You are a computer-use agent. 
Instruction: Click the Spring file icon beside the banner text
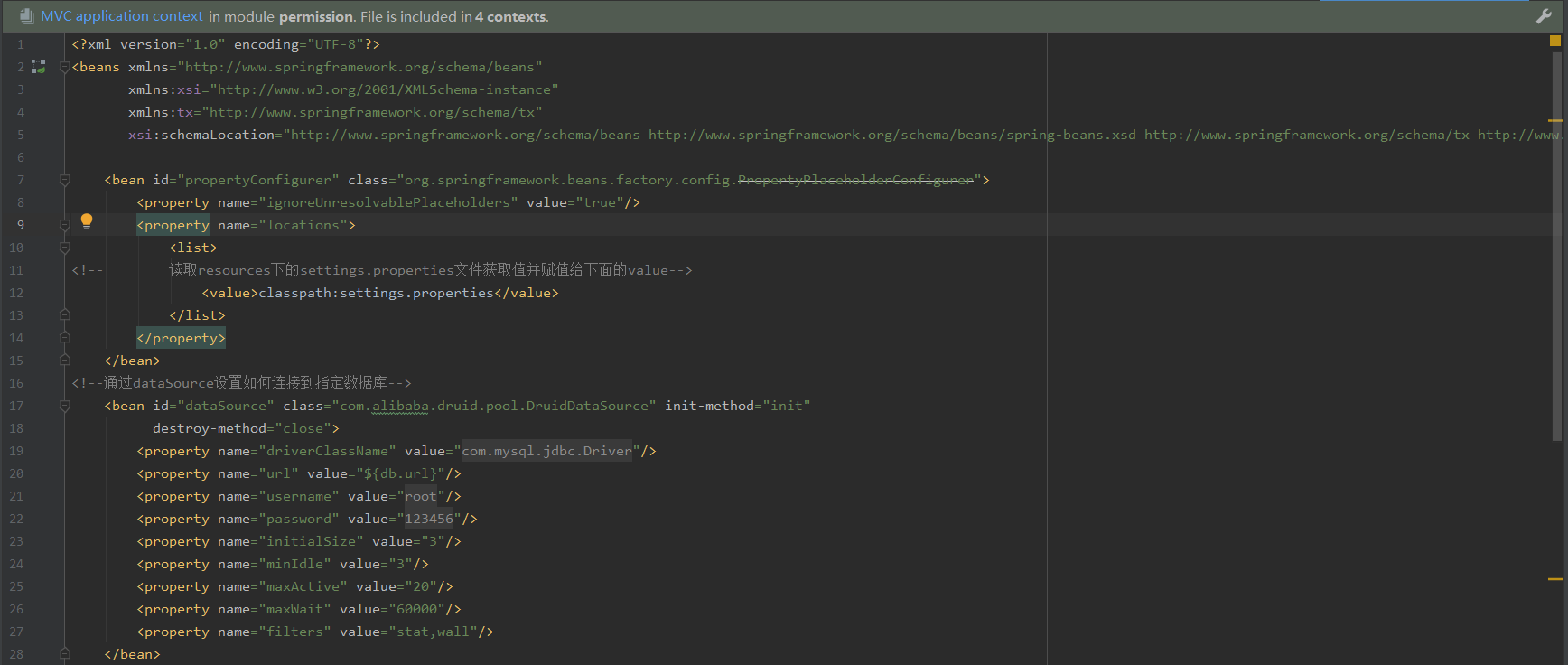pyautogui.click(x=27, y=16)
